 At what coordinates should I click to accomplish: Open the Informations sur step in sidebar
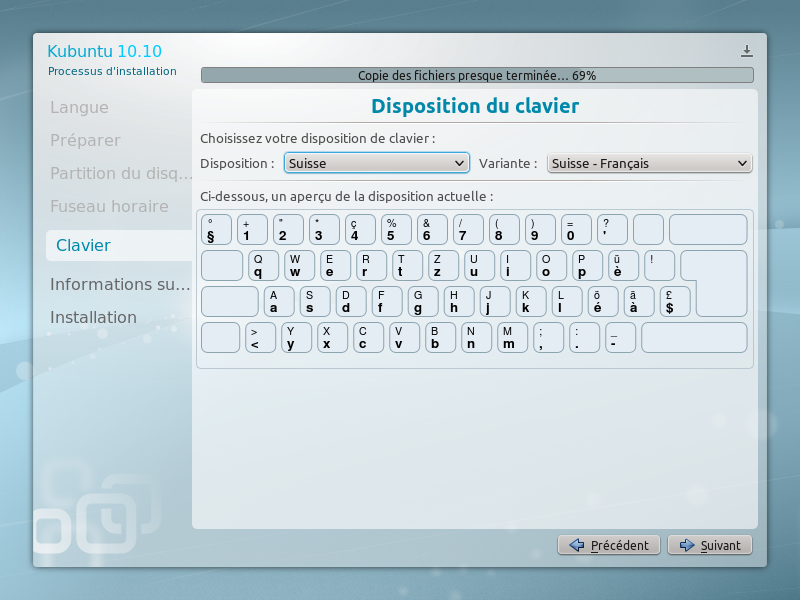(120, 284)
